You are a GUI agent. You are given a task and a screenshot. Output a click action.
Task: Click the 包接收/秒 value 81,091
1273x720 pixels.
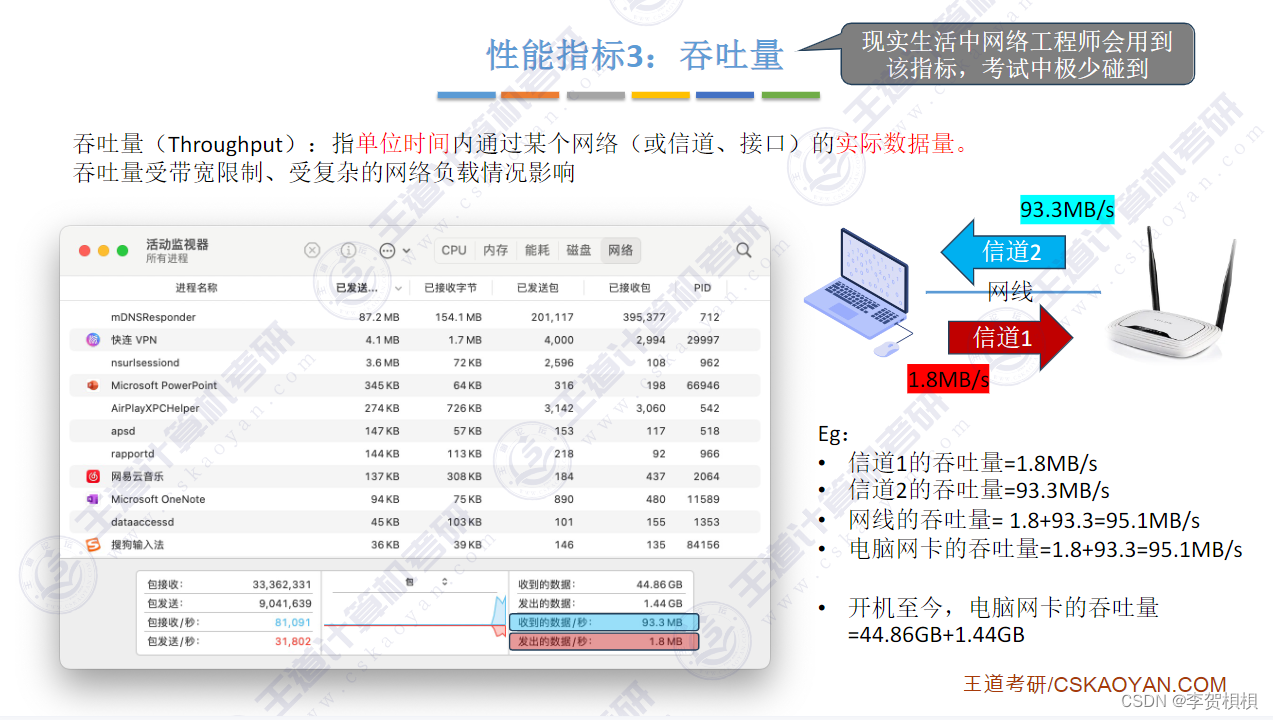[292, 622]
